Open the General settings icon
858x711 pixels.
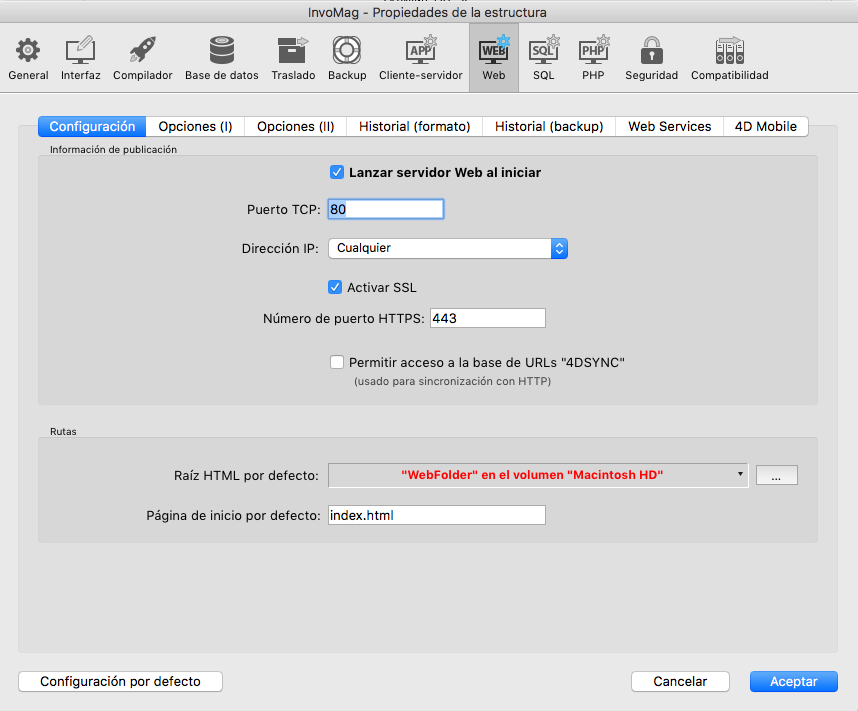(x=28, y=50)
